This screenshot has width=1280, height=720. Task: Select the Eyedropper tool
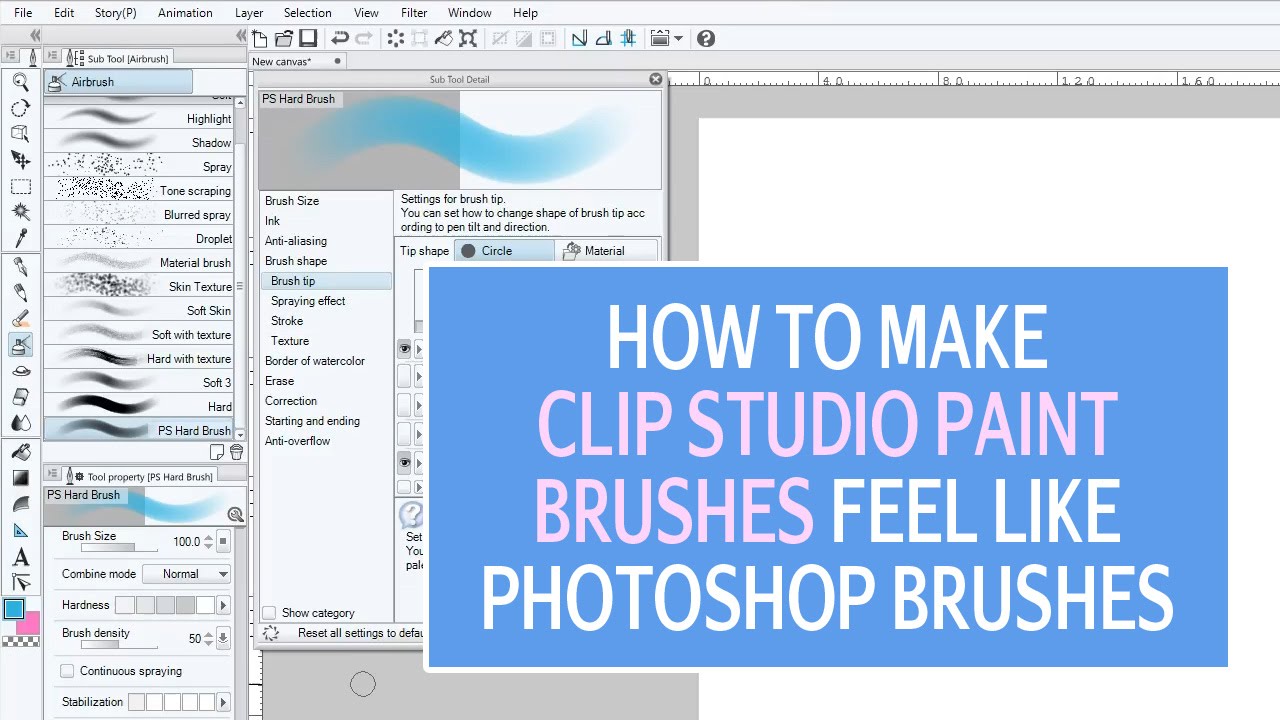click(20, 238)
